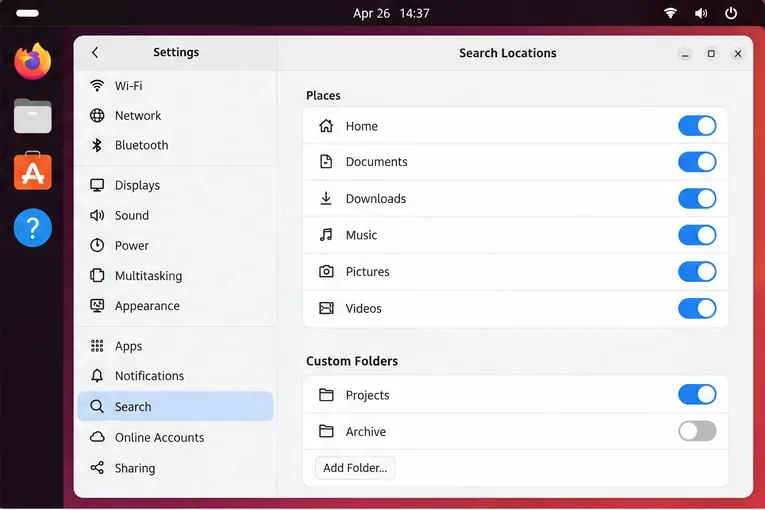Open the Apps settings label
The height and width of the screenshot is (510, 765).
[128, 346]
